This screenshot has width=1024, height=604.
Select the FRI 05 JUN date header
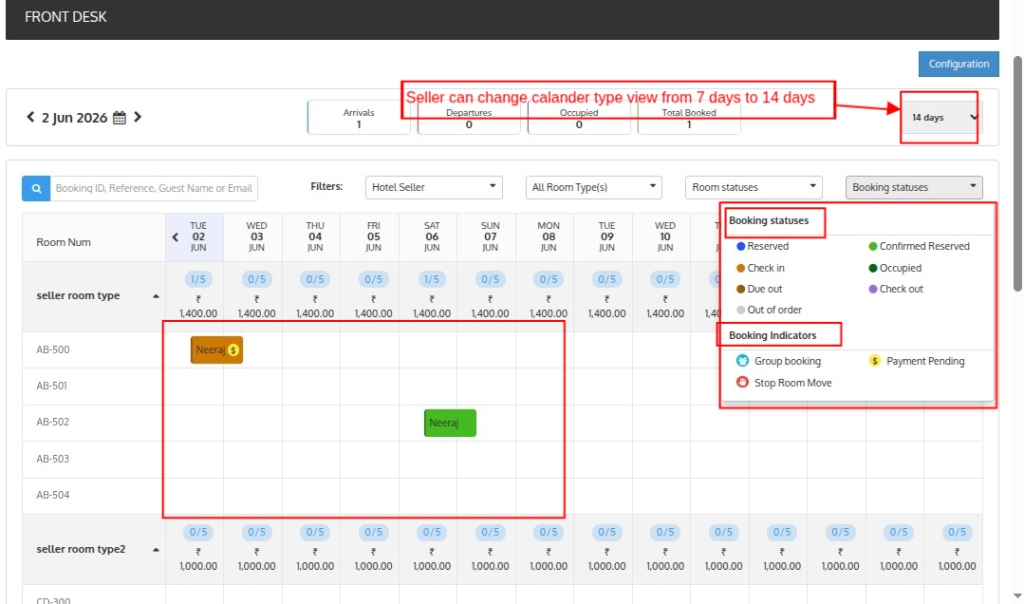pos(374,236)
